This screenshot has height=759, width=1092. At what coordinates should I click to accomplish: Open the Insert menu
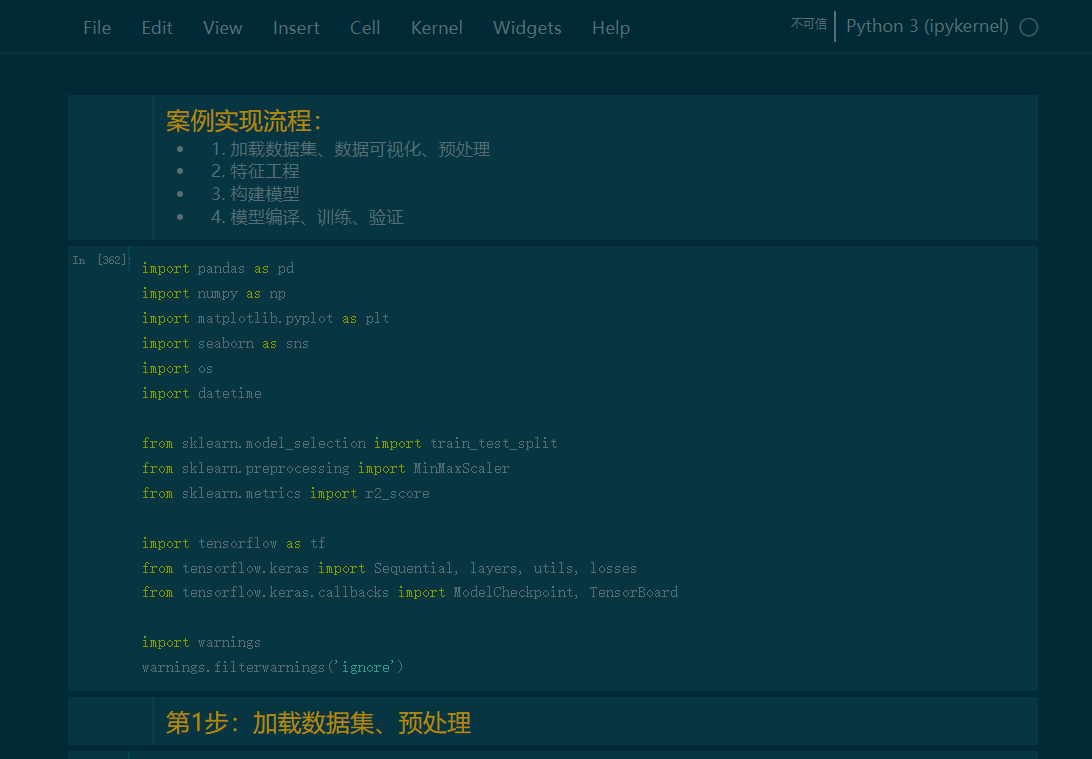tap(296, 28)
